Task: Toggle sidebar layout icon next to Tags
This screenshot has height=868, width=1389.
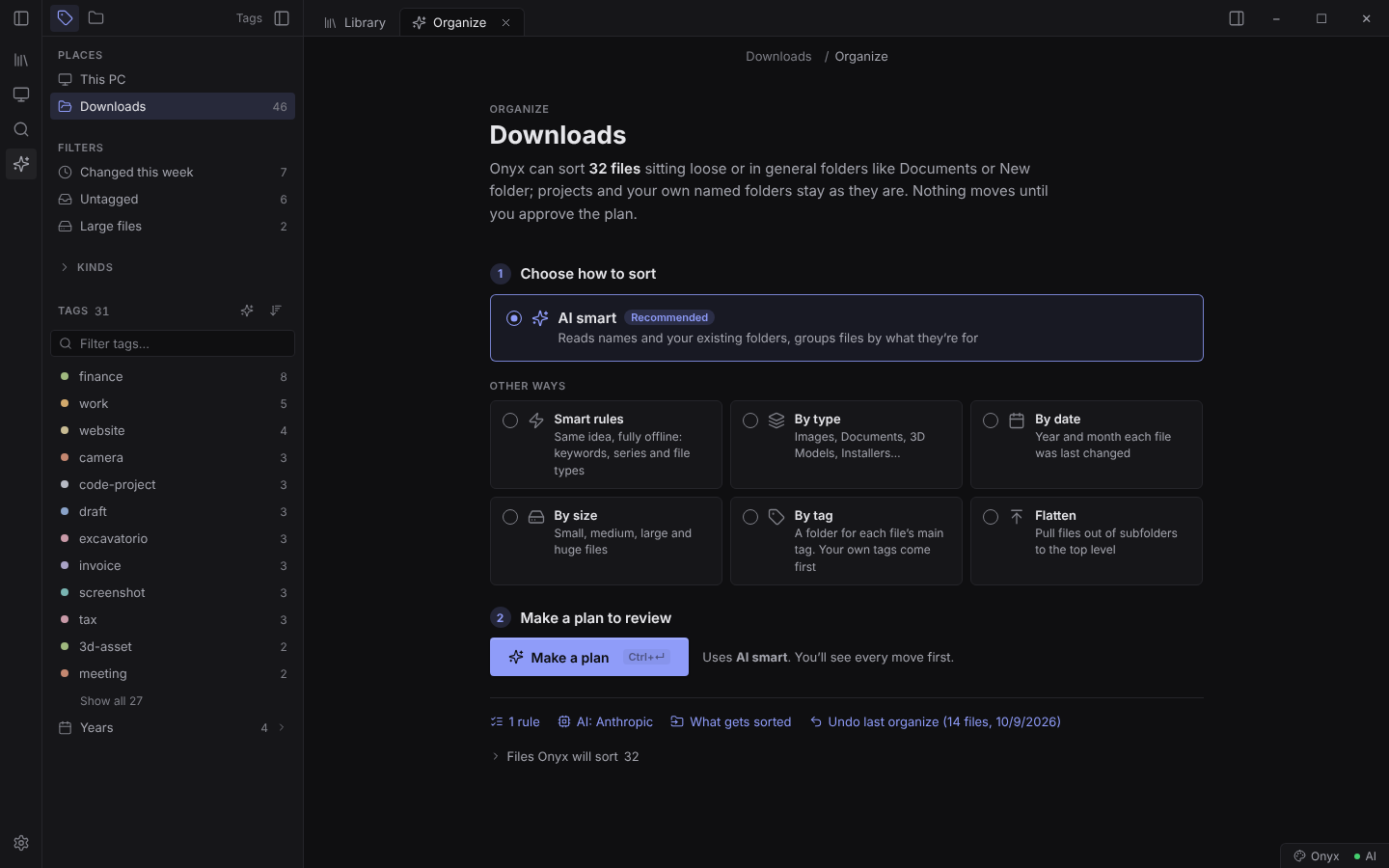Action: (x=282, y=18)
